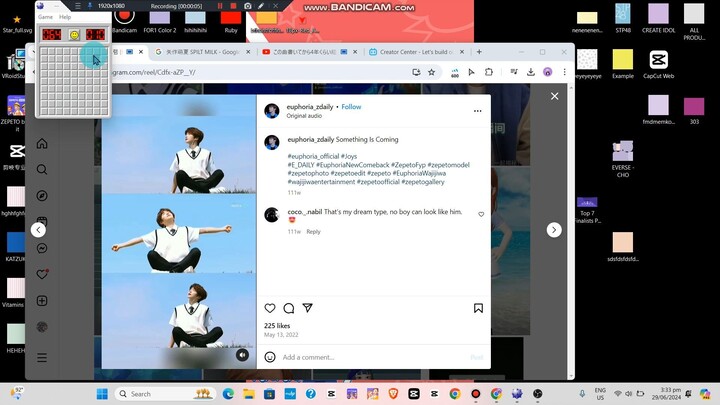
Task: Open the emoji picker in the comment box
Action: pos(270,357)
